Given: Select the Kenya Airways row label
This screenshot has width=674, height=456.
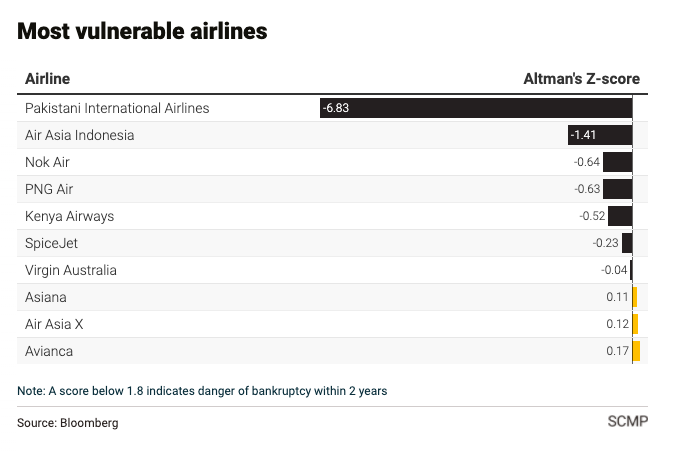Looking at the screenshot, I should (x=69, y=216).
